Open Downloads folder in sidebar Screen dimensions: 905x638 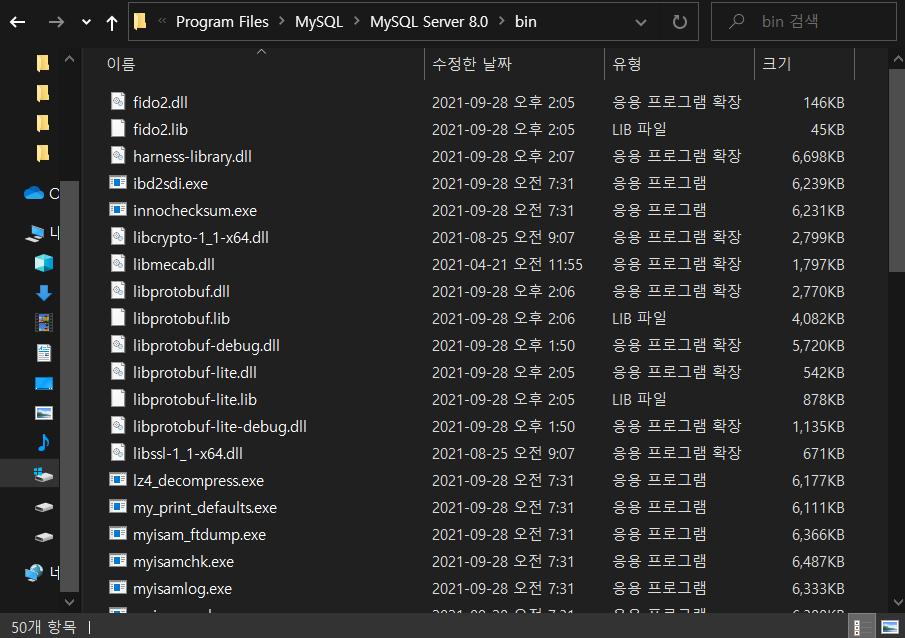44,293
